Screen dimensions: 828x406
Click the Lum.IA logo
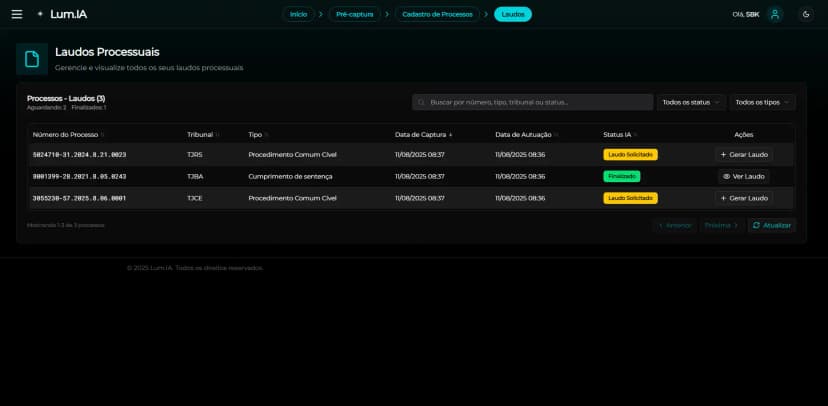point(62,14)
